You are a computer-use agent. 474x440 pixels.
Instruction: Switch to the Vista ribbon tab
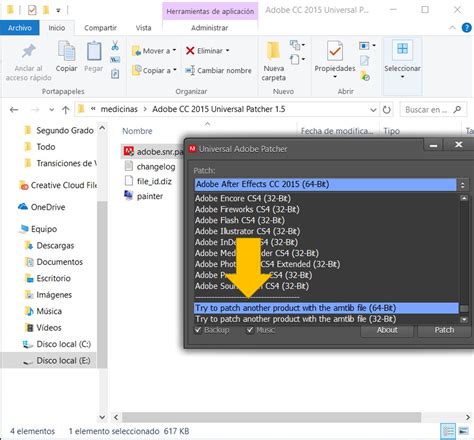[x=143, y=28]
